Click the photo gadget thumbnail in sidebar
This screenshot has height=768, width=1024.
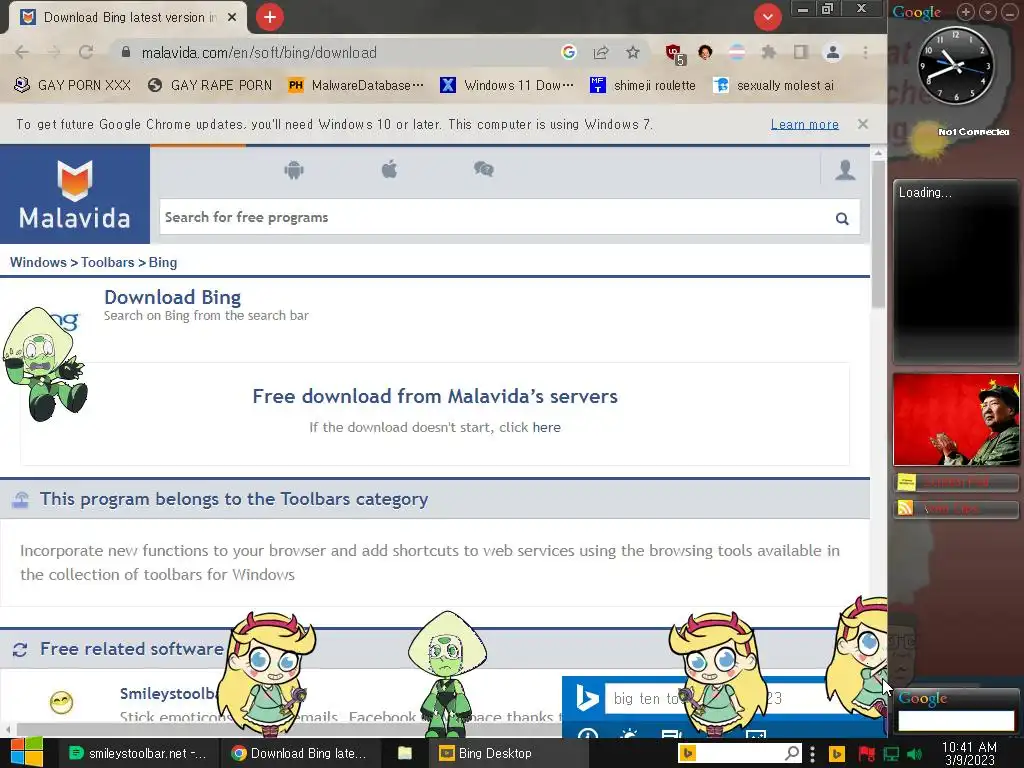pos(956,419)
